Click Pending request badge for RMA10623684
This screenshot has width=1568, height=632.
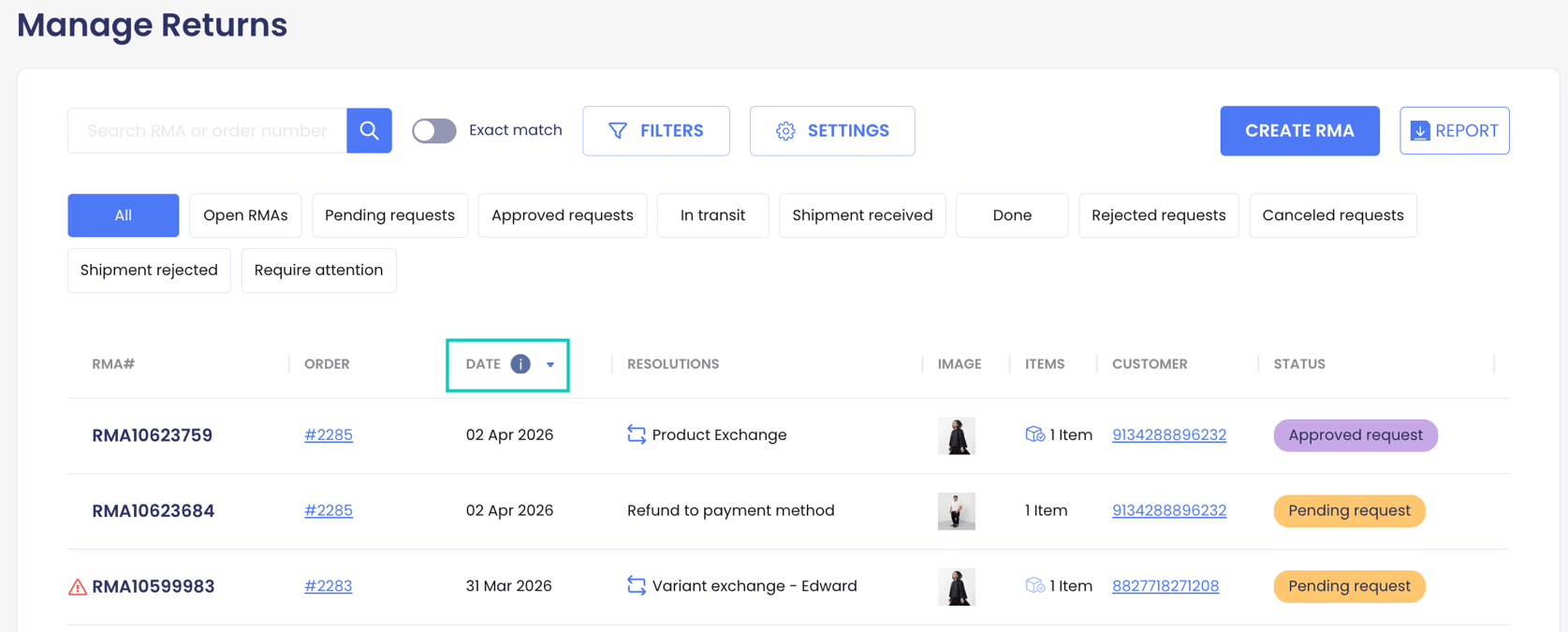tap(1349, 511)
